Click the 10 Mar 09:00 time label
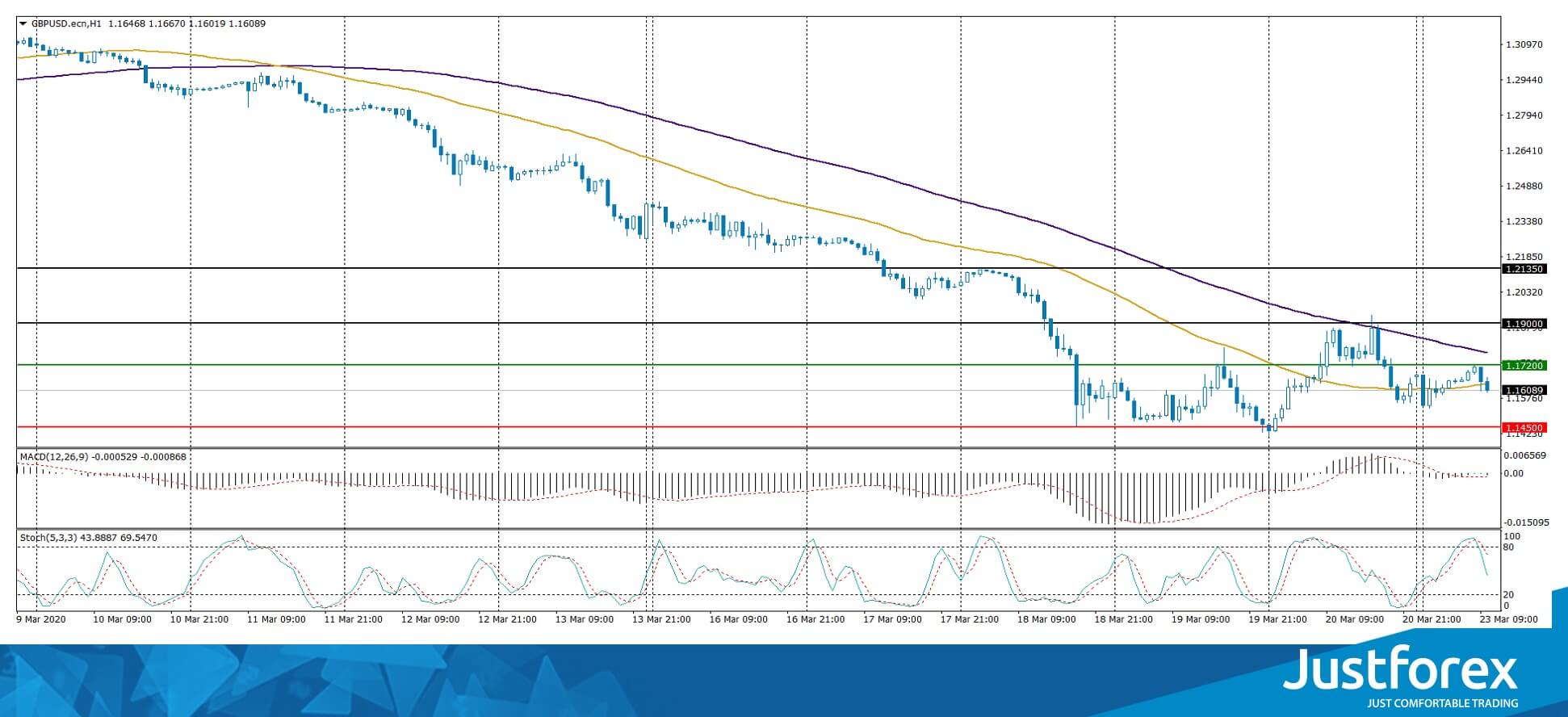The image size is (1568, 717). tap(123, 619)
